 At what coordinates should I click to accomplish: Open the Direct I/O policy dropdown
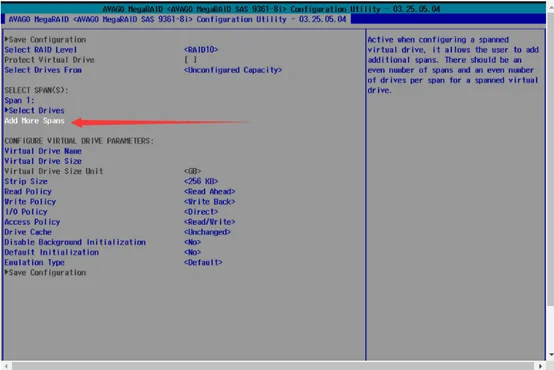(201, 212)
